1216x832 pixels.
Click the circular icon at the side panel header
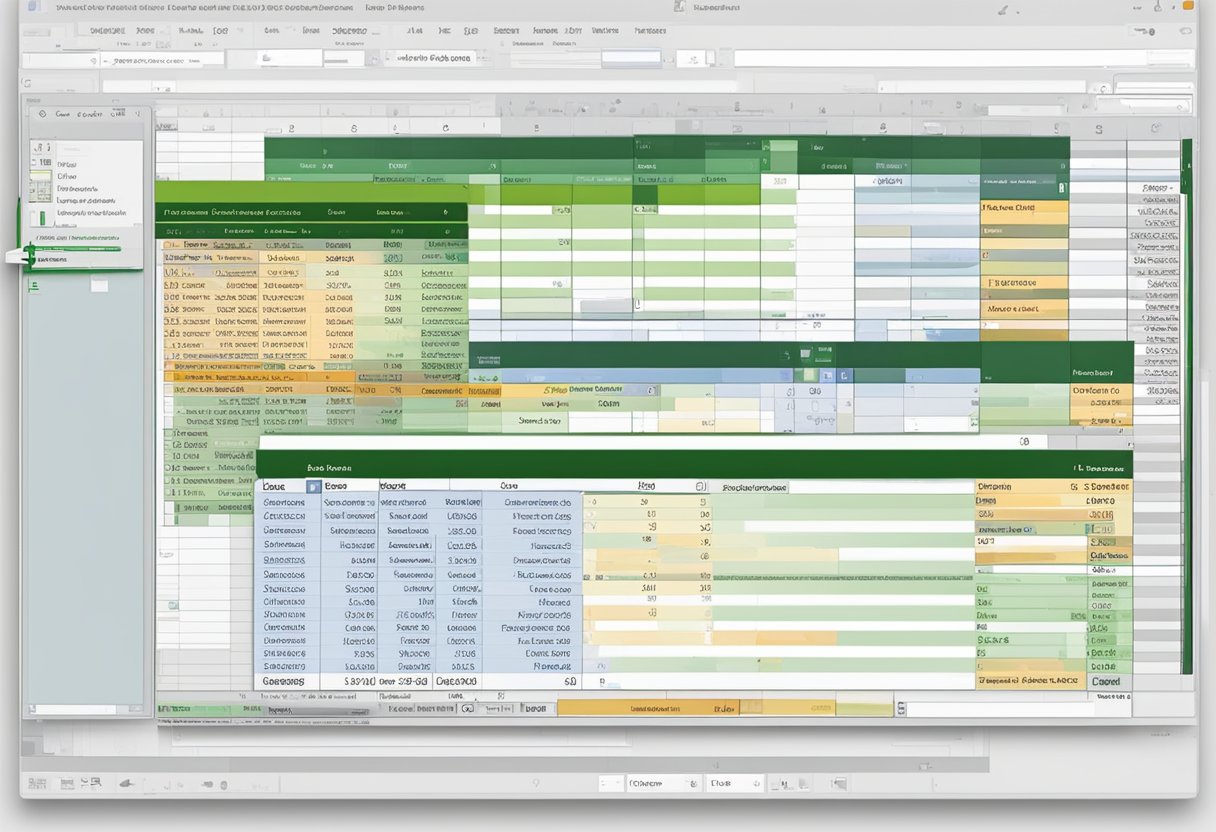[x=41, y=114]
